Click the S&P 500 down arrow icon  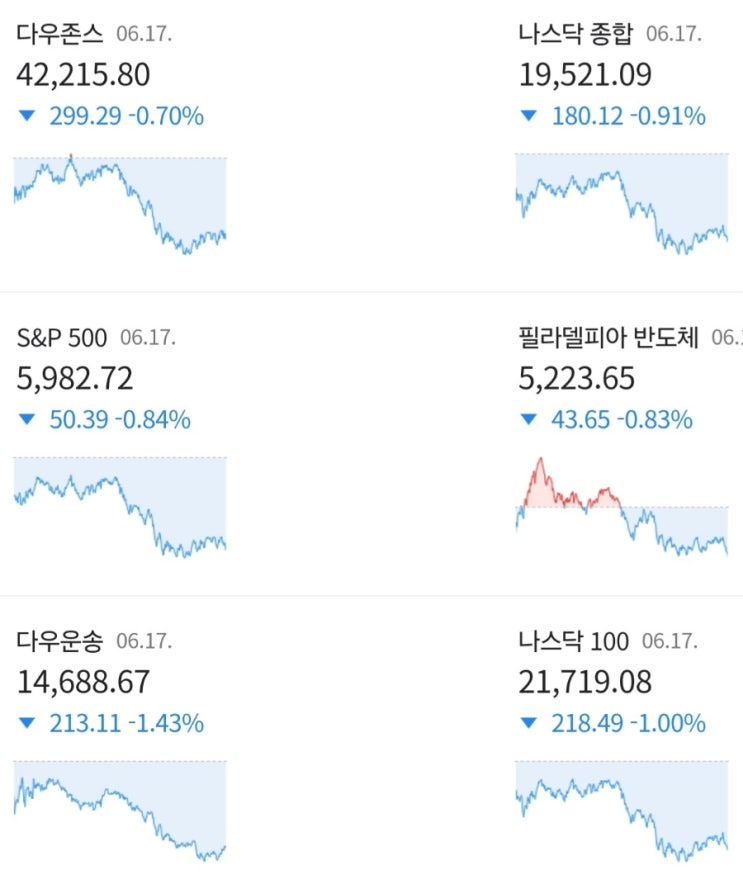[x=27, y=420]
